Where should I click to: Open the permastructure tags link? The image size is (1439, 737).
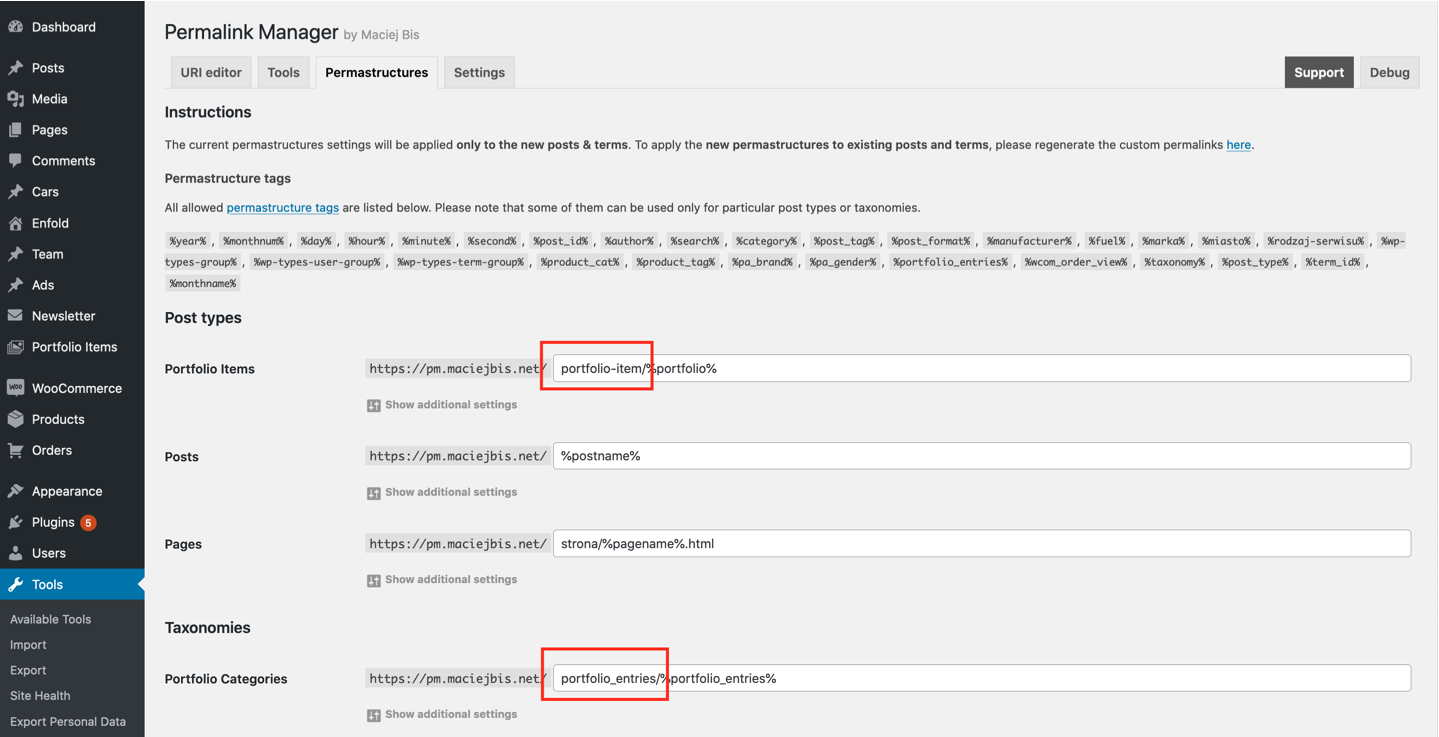(x=282, y=207)
